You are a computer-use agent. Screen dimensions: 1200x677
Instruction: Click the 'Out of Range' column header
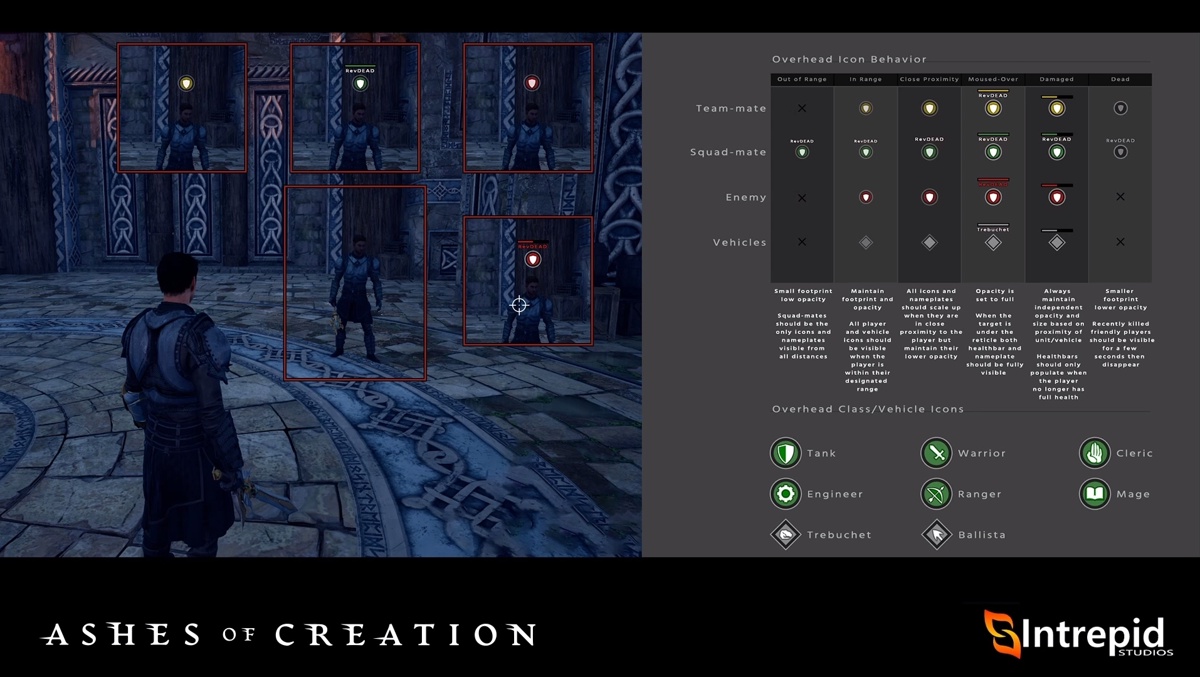(x=802, y=79)
